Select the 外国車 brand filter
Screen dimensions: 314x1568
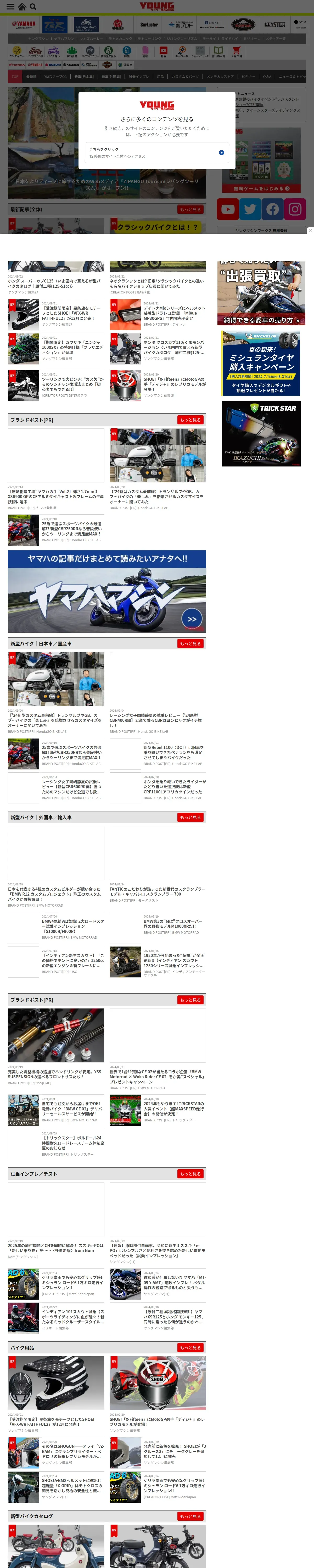(126, 65)
